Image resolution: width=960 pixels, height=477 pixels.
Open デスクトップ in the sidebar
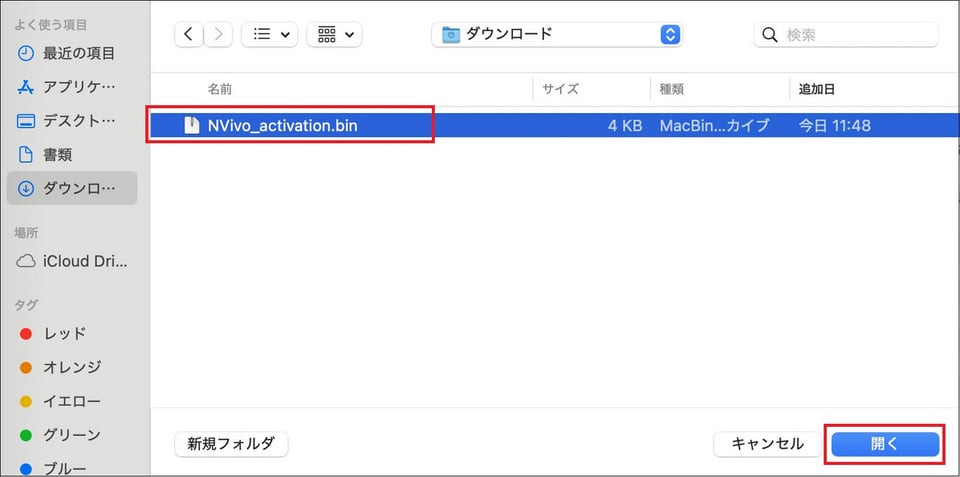pyautogui.click(x=72, y=121)
